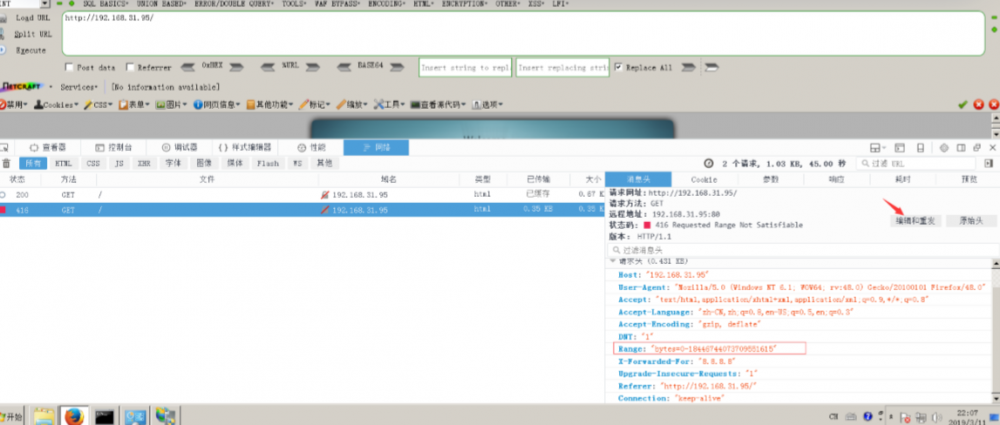
Task: Open the TOOLS menu in HackBar
Action: (295, 4)
